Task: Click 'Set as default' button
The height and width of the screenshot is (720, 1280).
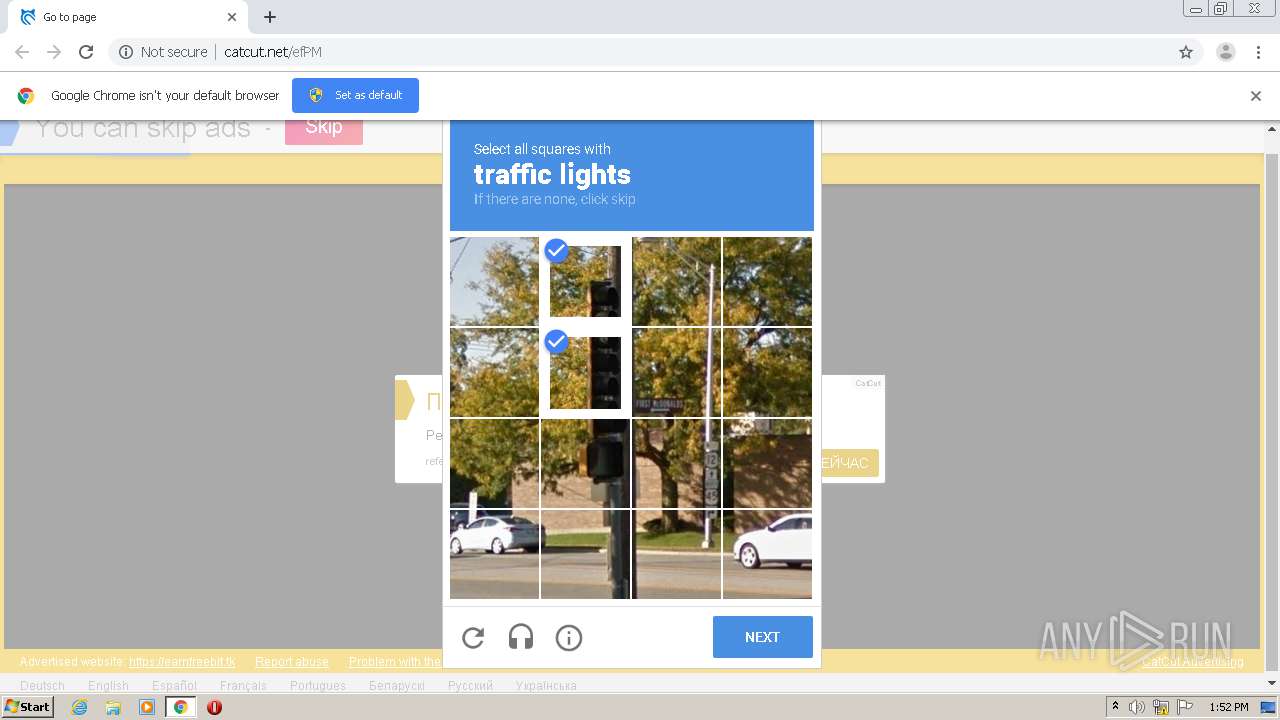Action: tap(355, 95)
